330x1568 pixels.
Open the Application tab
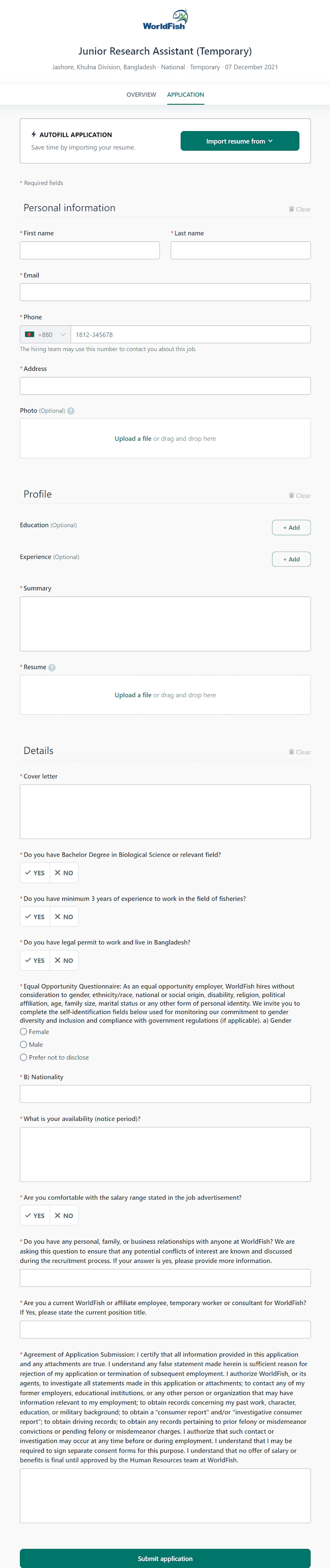click(185, 95)
